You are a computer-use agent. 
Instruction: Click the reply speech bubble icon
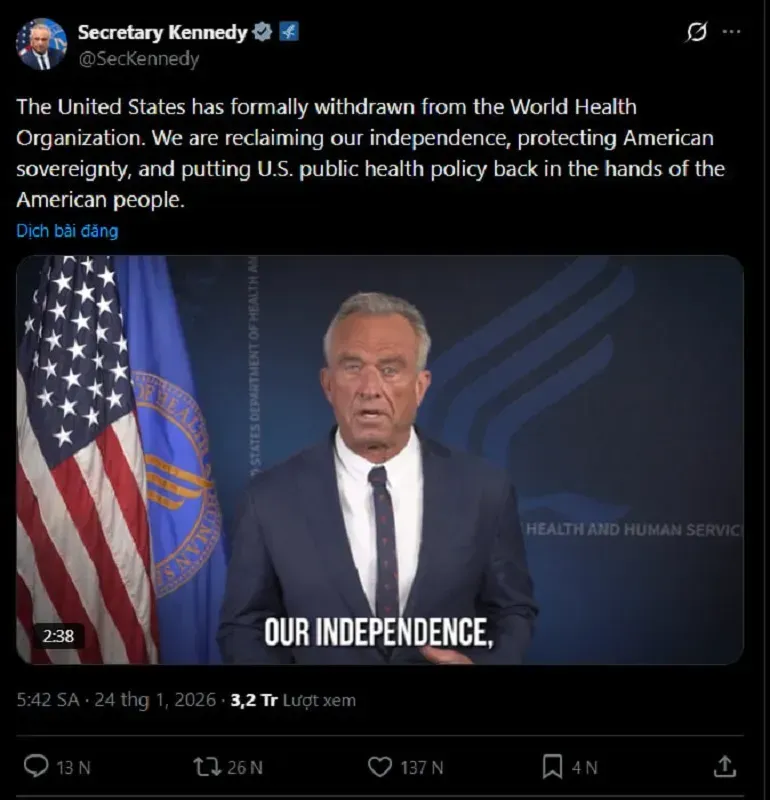tap(36, 766)
